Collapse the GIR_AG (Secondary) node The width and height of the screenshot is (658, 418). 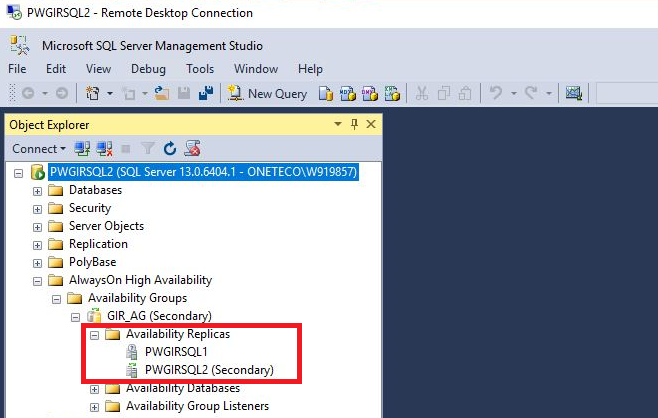point(75,317)
